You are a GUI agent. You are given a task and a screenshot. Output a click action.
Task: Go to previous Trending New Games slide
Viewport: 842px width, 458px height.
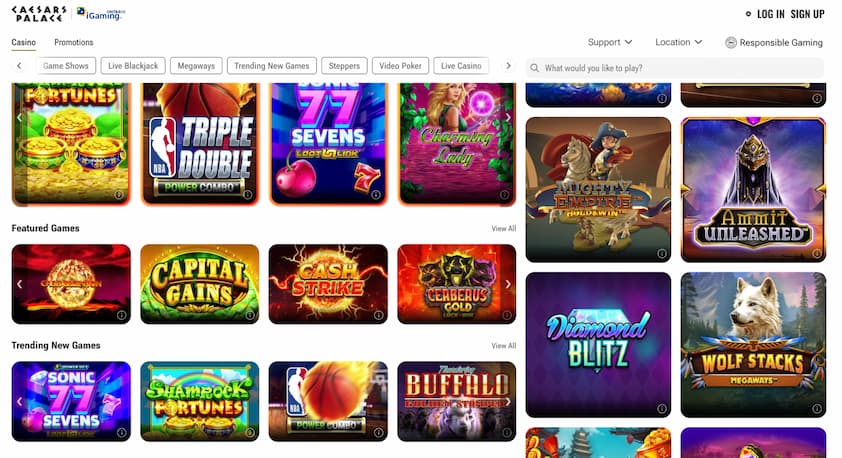point(20,401)
